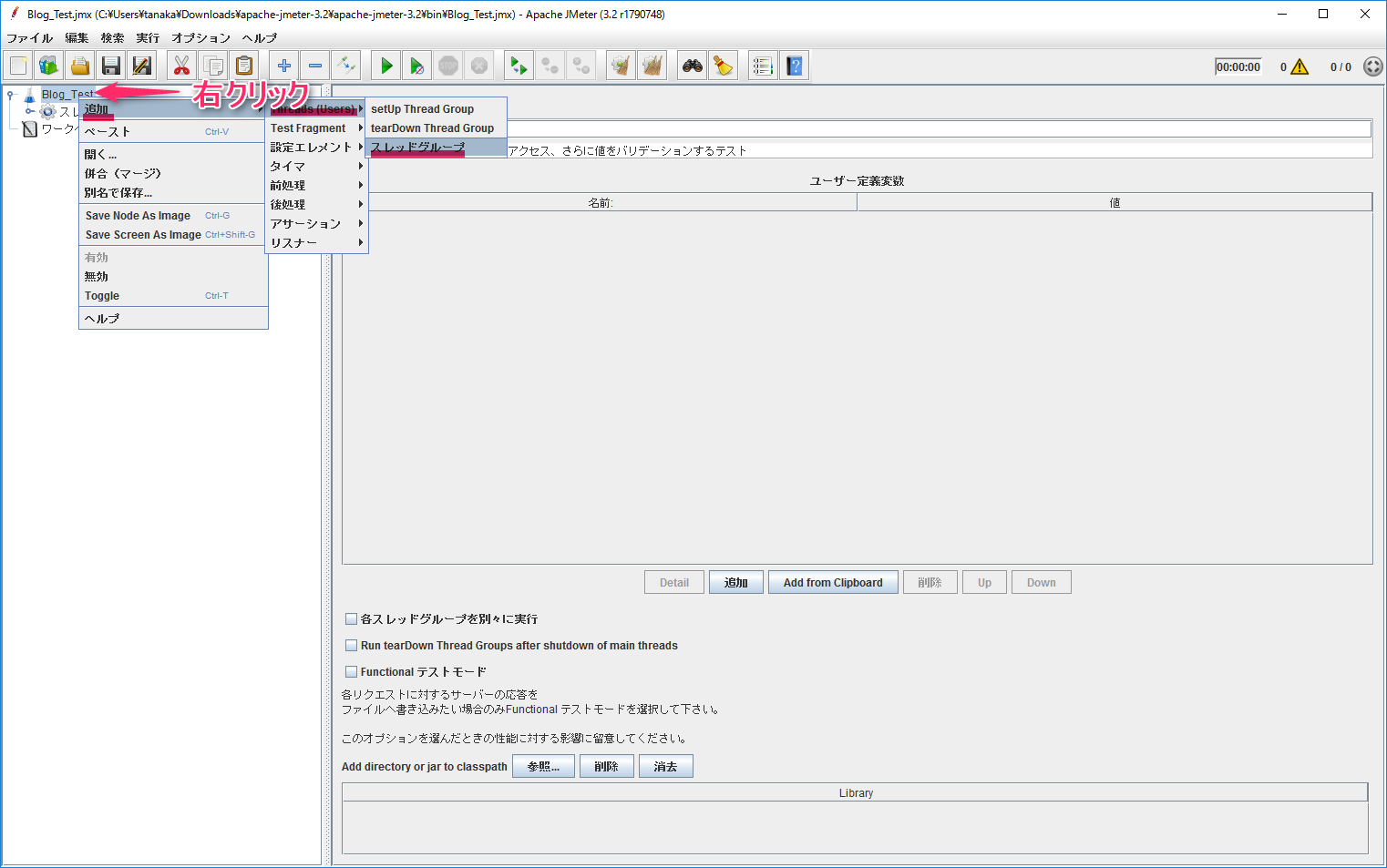The height and width of the screenshot is (868, 1387).
Task: Click the Paste clipboard icon
Action: pyautogui.click(x=244, y=66)
